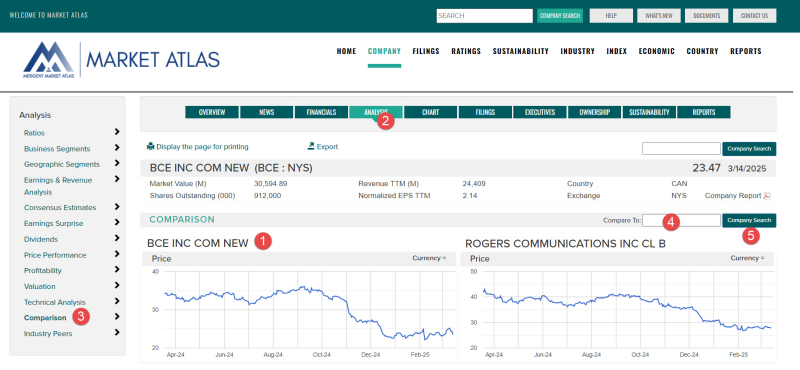The image size is (800, 370).
Task: Open the Index menu
Action: [x=616, y=51]
